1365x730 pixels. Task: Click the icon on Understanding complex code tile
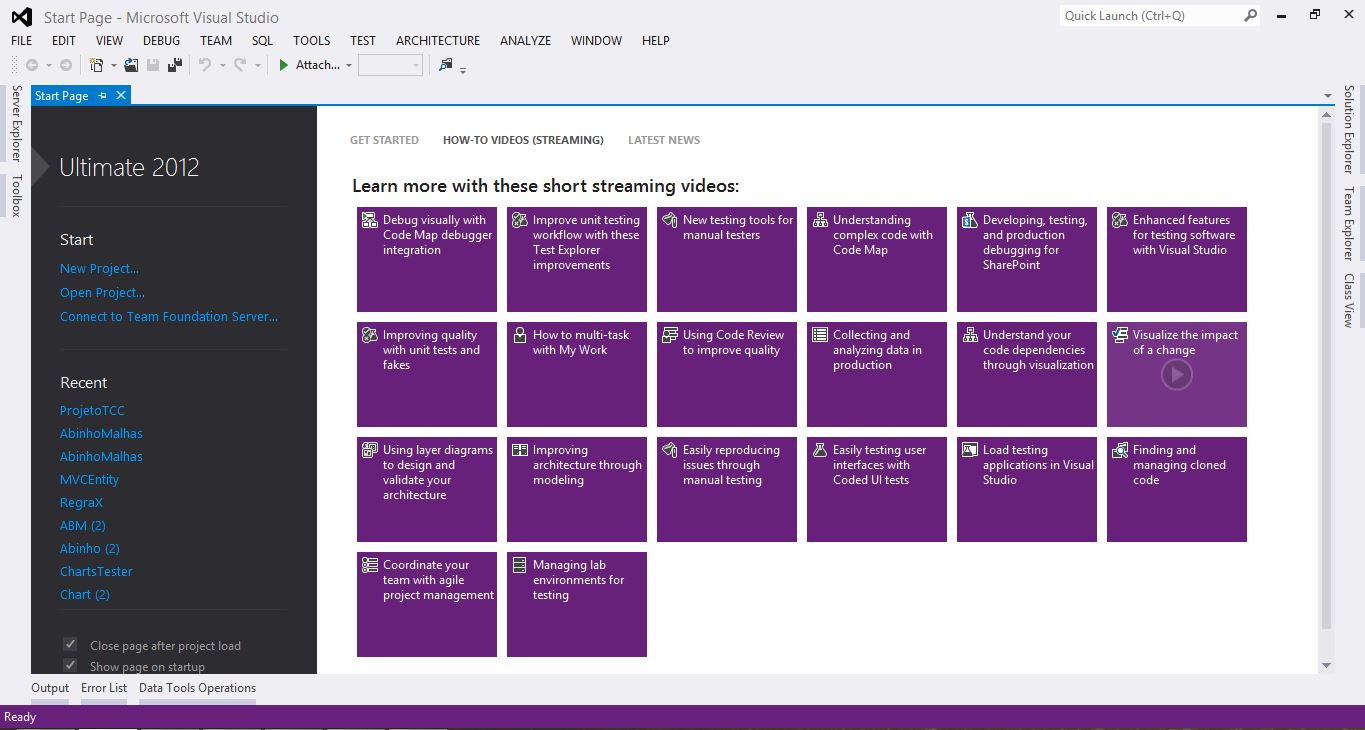(x=820, y=220)
